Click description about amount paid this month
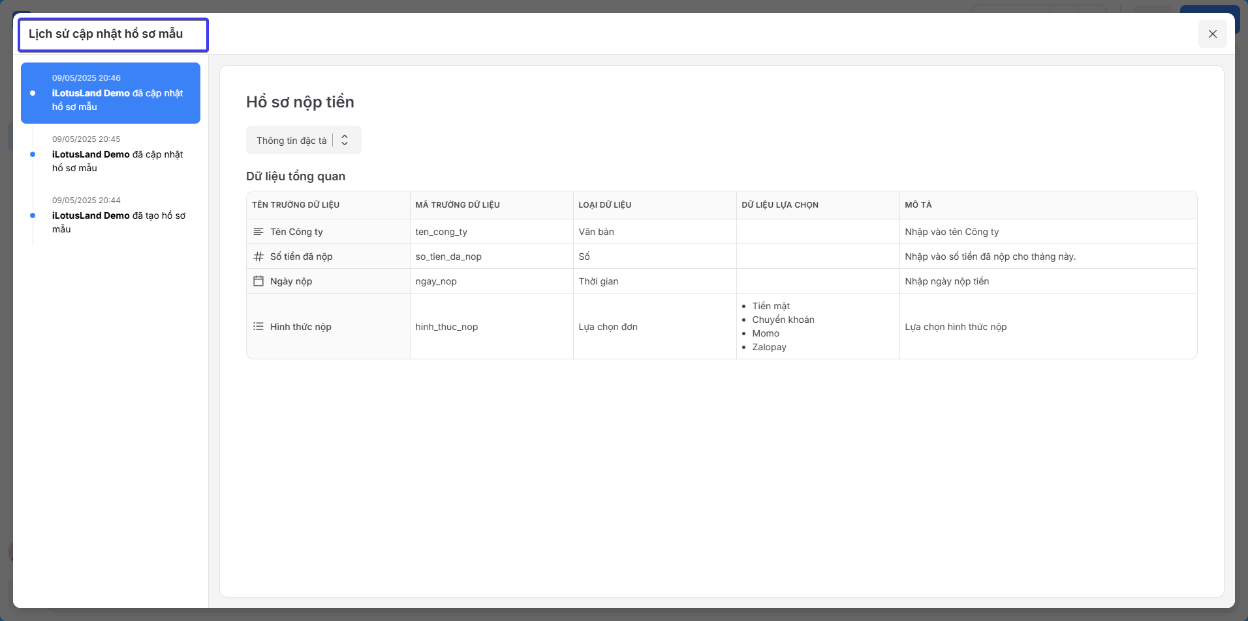1248x621 pixels. [x=990, y=257]
